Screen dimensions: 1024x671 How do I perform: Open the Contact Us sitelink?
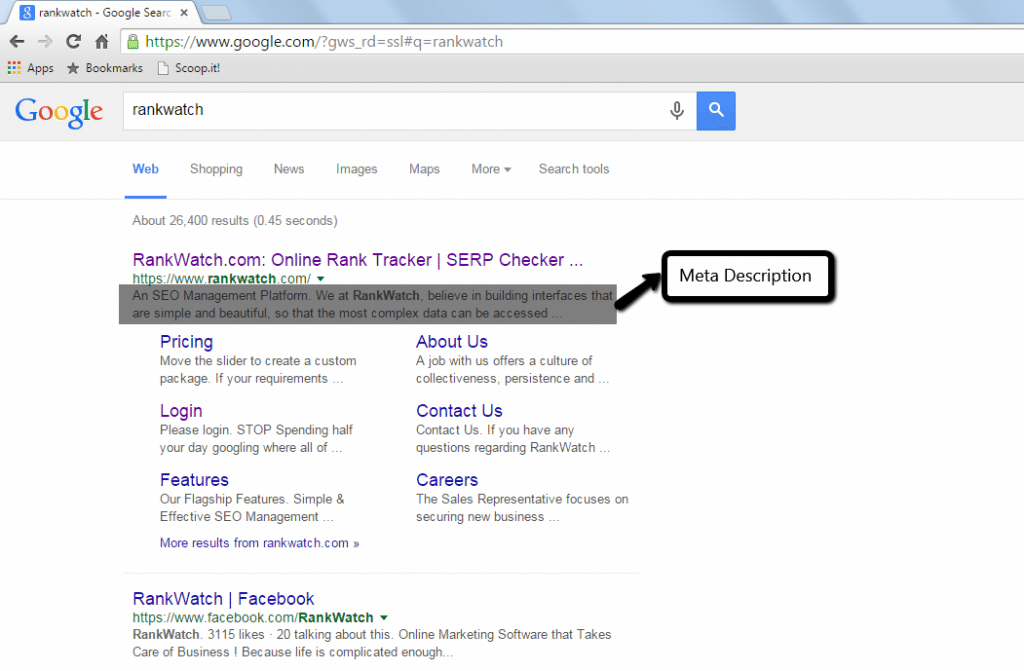[x=459, y=411]
